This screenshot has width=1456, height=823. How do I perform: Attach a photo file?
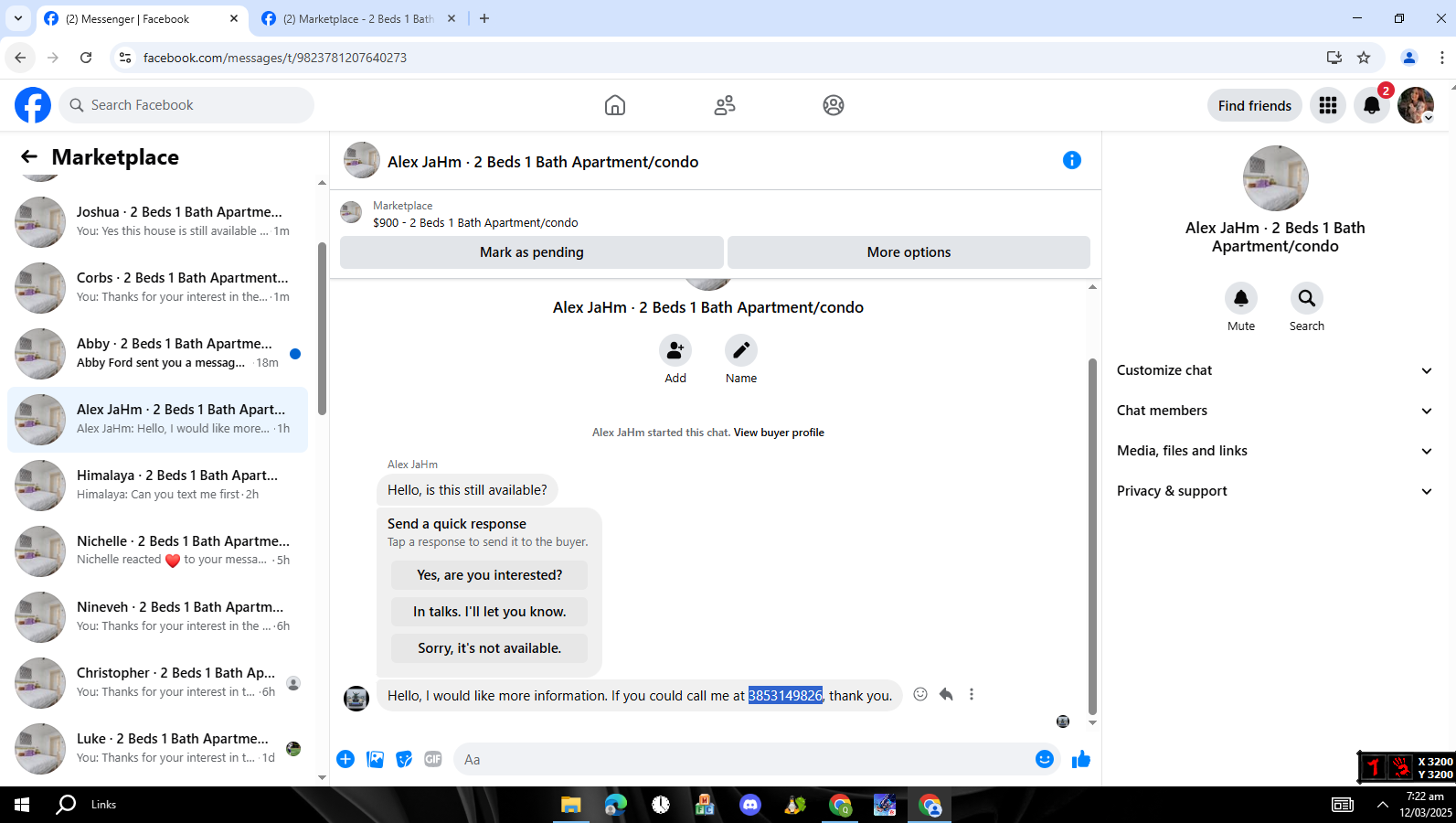pyautogui.click(x=375, y=759)
